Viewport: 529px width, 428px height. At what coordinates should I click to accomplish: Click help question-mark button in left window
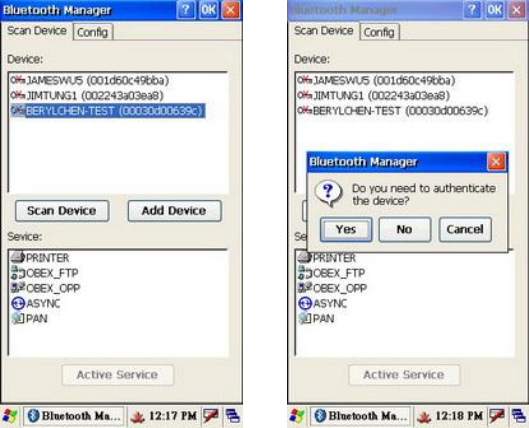coord(186,10)
